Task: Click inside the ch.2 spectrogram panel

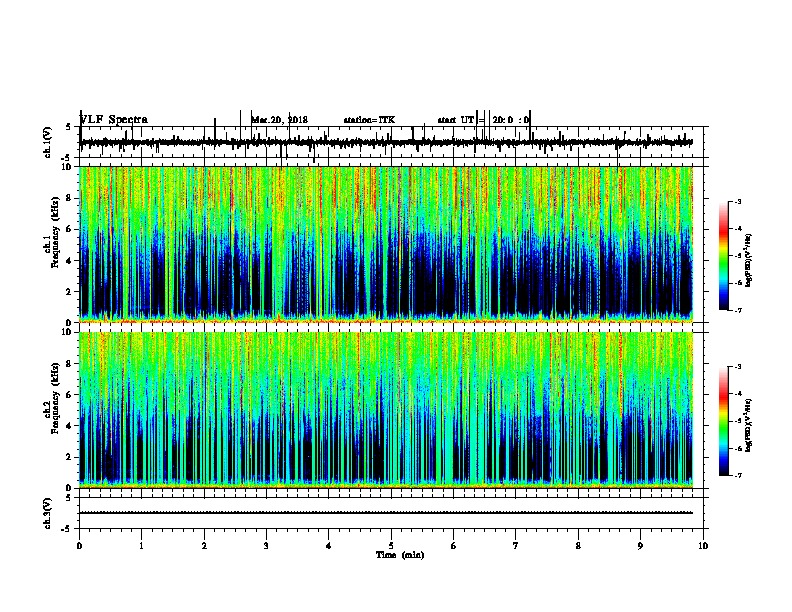Action: (386, 410)
